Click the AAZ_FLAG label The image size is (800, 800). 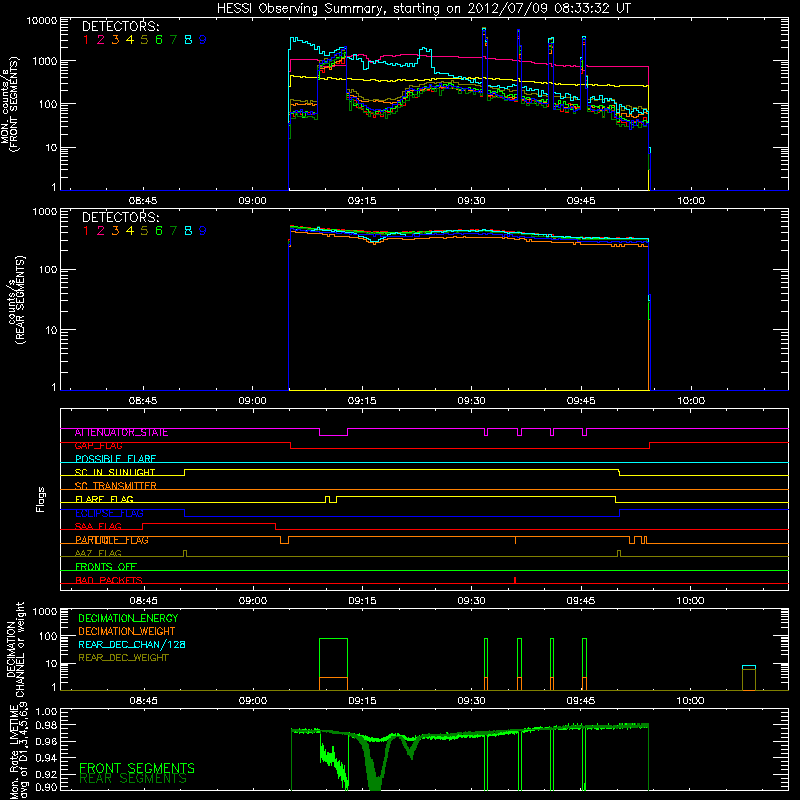point(98,554)
